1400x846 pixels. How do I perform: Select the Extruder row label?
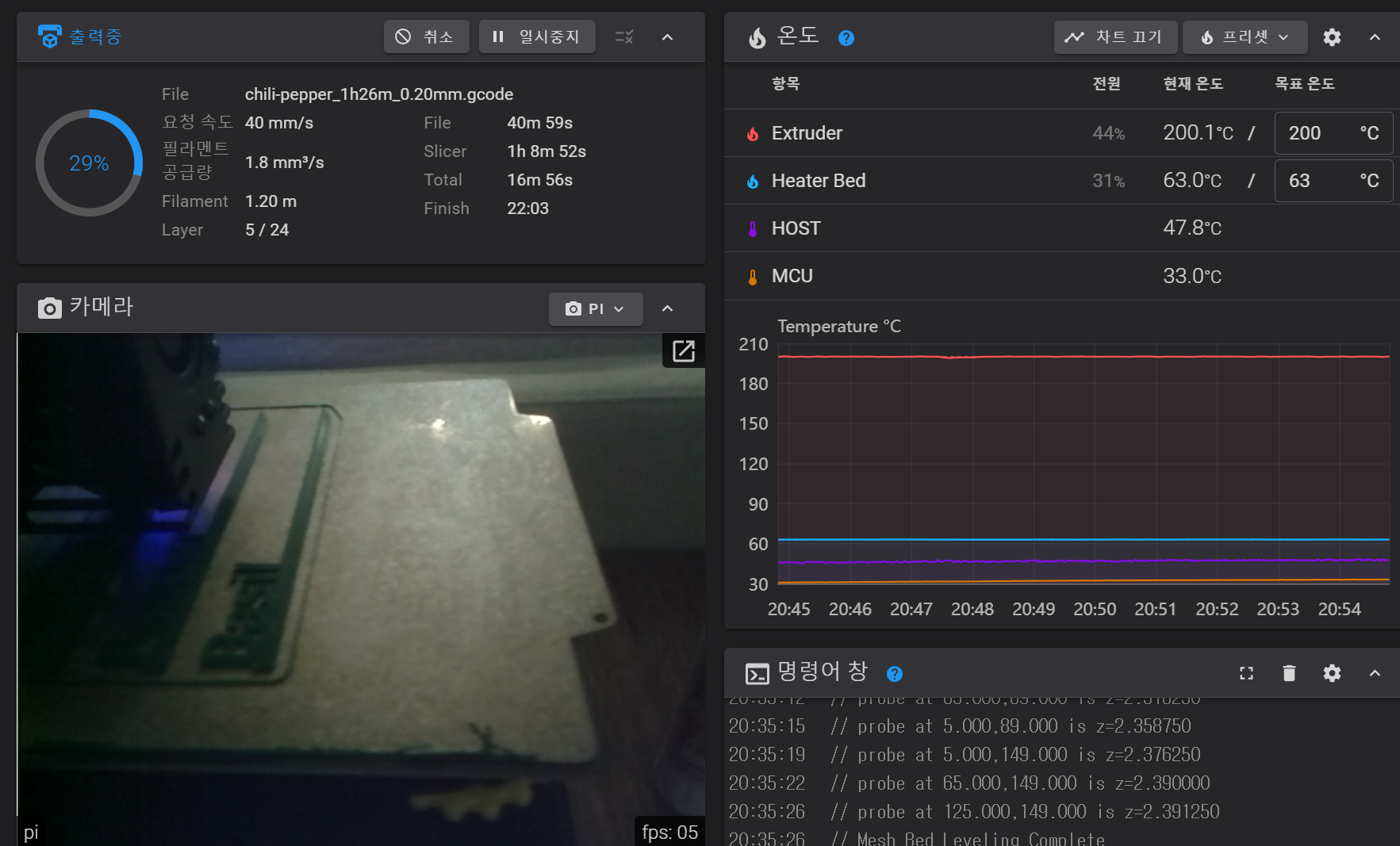(807, 133)
